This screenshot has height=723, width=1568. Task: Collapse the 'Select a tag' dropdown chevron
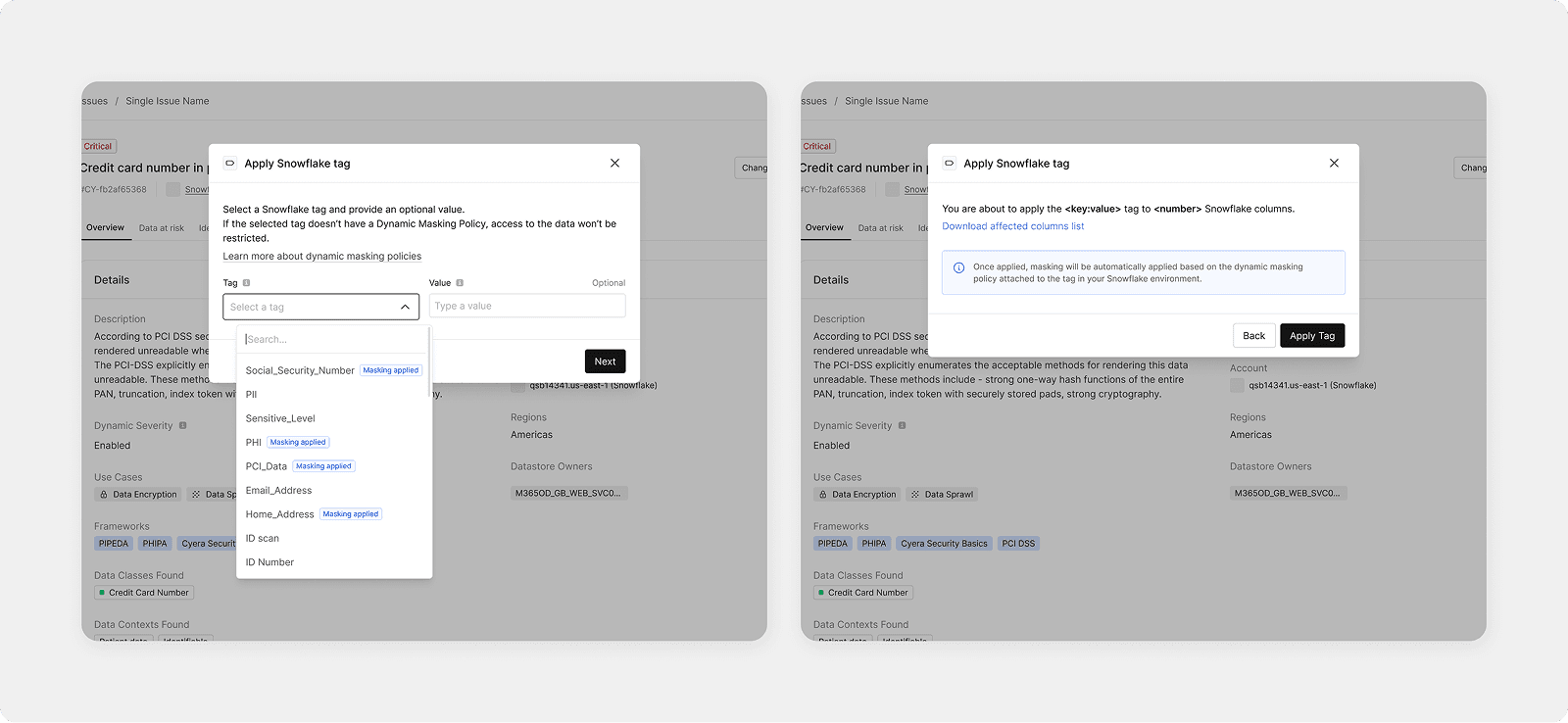pyautogui.click(x=405, y=308)
